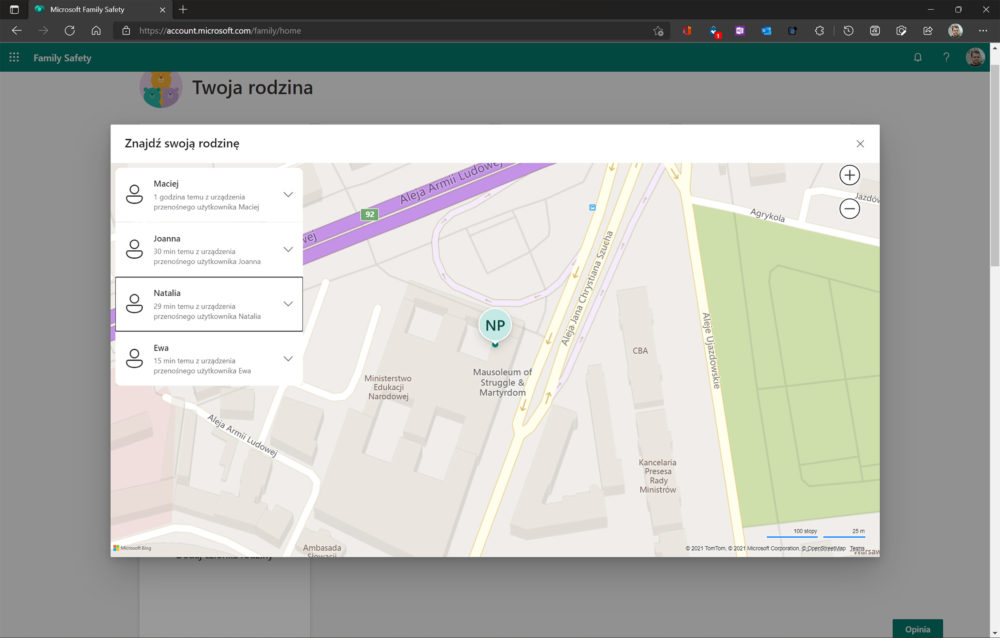Open browser history icon

848,31
